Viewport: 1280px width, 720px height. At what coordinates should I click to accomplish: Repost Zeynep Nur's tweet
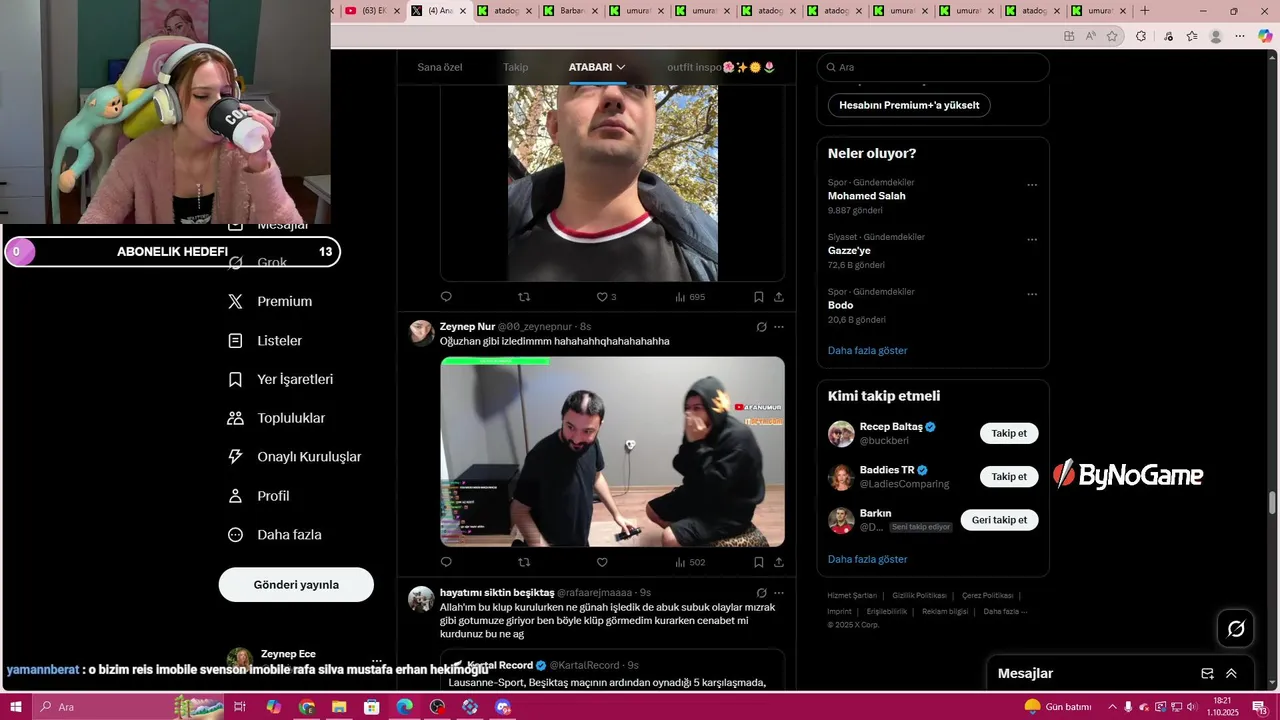pyautogui.click(x=524, y=562)
